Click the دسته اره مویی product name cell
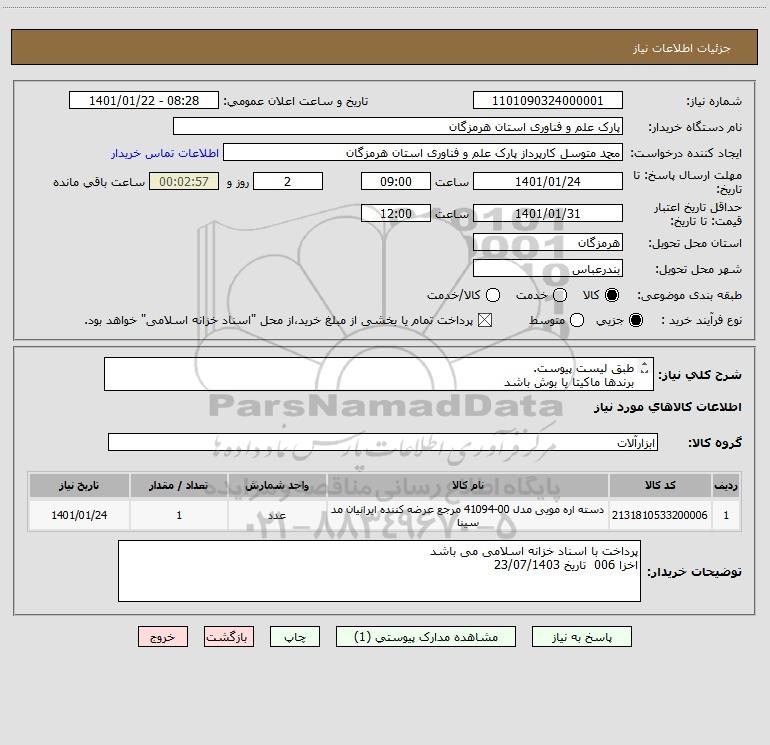The width and height of the screenshot is (770, 745). tap(468, 515)
